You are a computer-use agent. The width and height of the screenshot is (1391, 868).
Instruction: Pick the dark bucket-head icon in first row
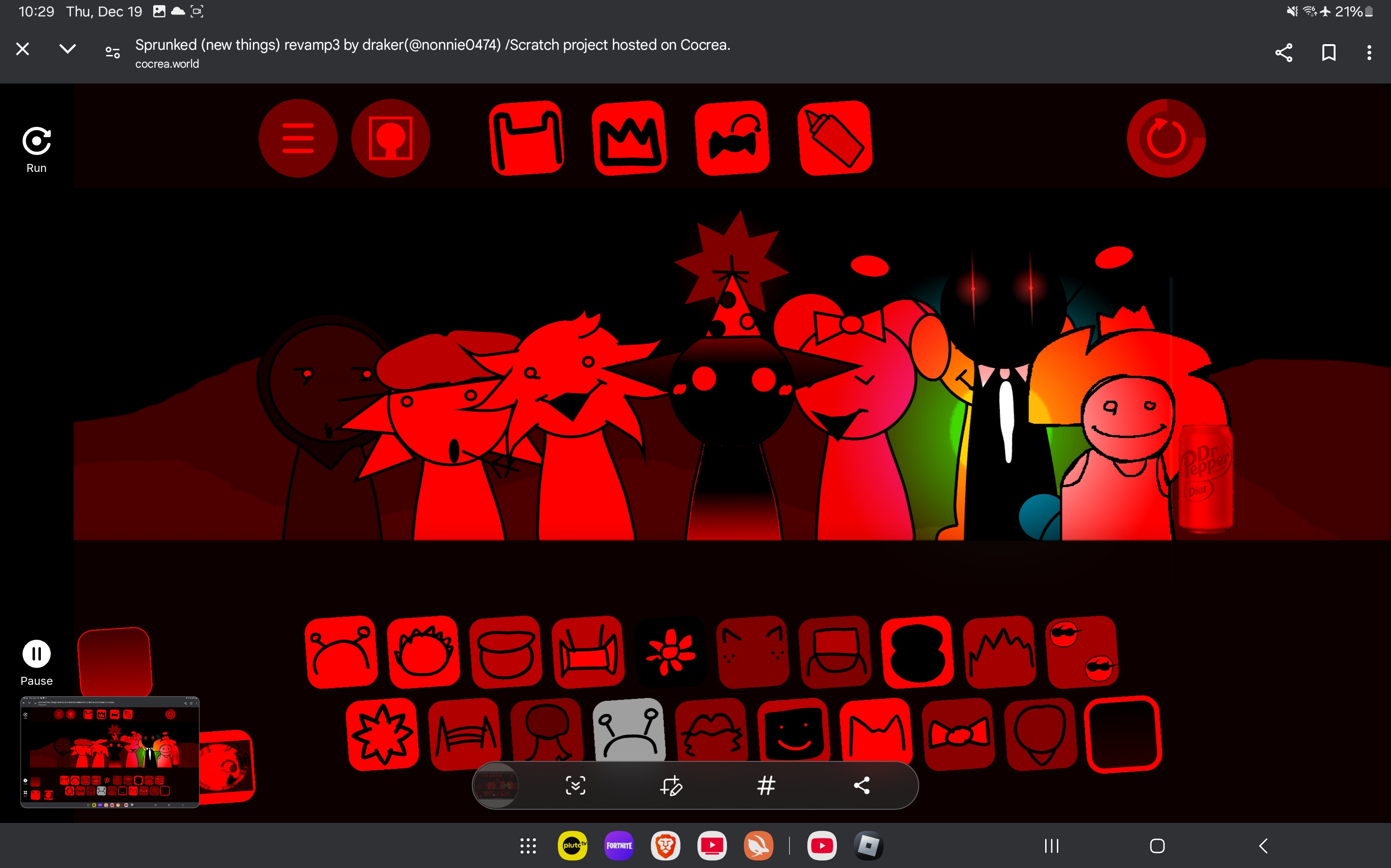(x=835, y=652)
